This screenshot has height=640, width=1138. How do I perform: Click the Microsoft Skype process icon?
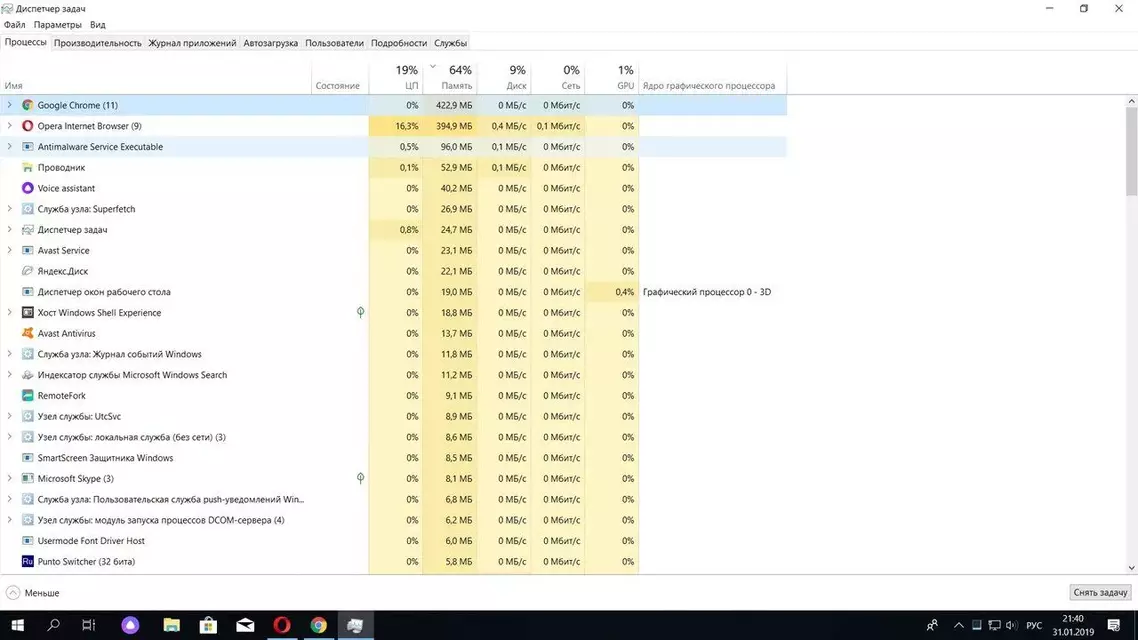[x=28, y=479]
